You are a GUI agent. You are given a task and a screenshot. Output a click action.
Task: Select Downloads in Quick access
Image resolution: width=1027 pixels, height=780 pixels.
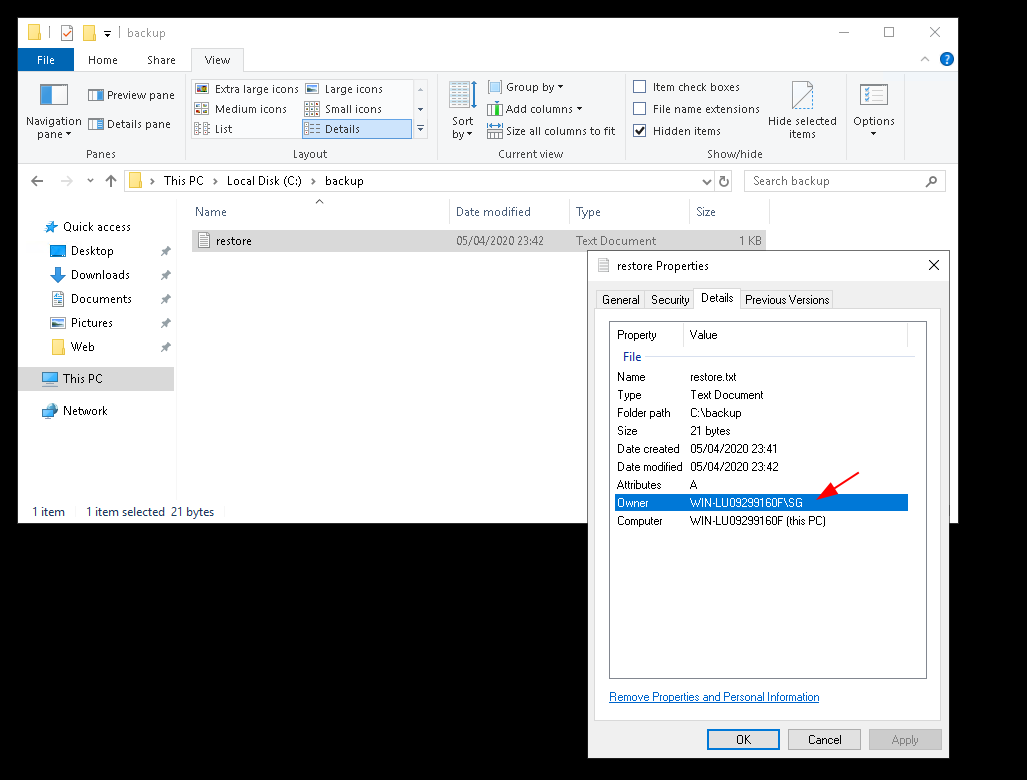pos(100,275)
